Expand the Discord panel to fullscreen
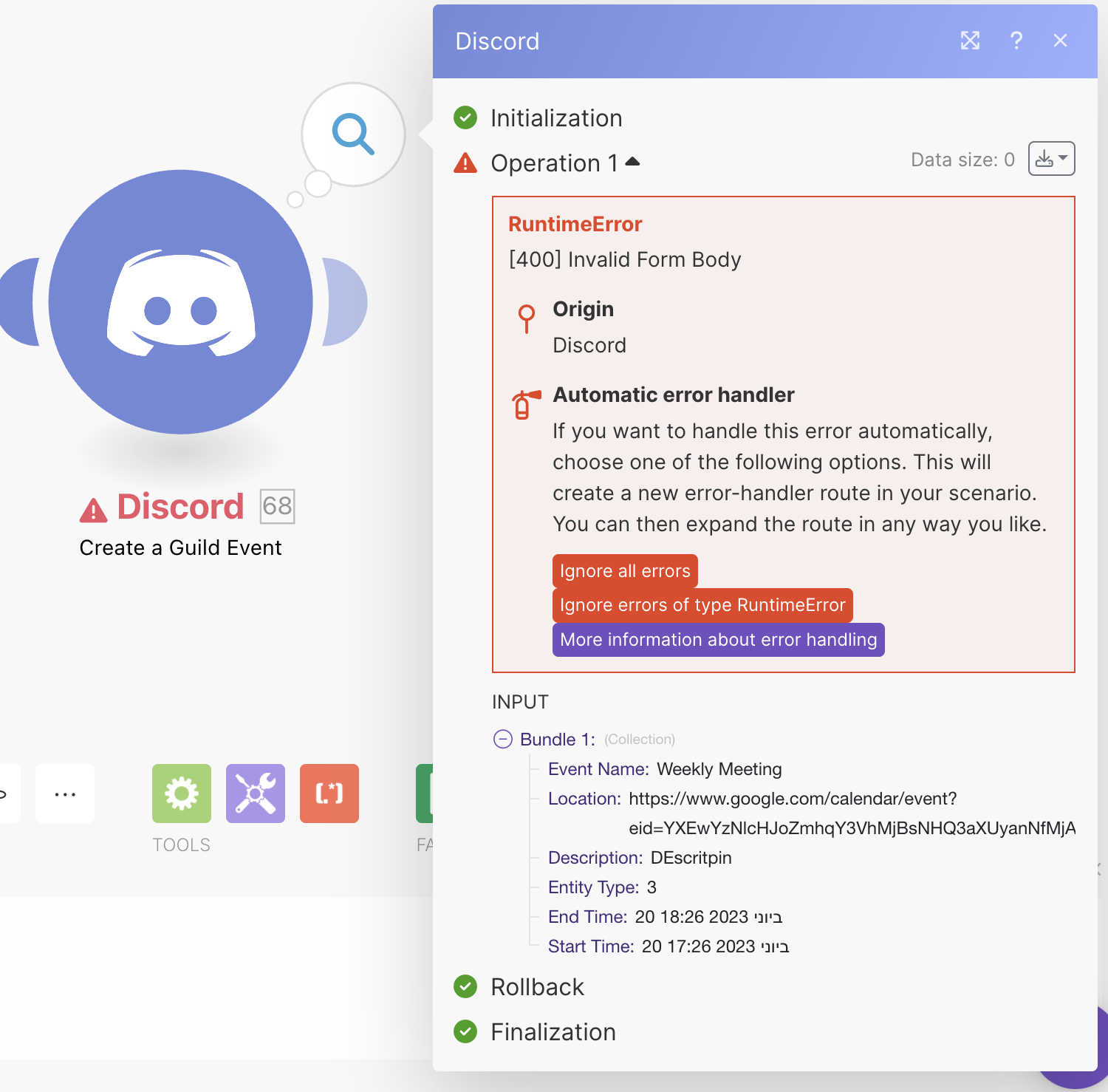 [x=970, y=41]
